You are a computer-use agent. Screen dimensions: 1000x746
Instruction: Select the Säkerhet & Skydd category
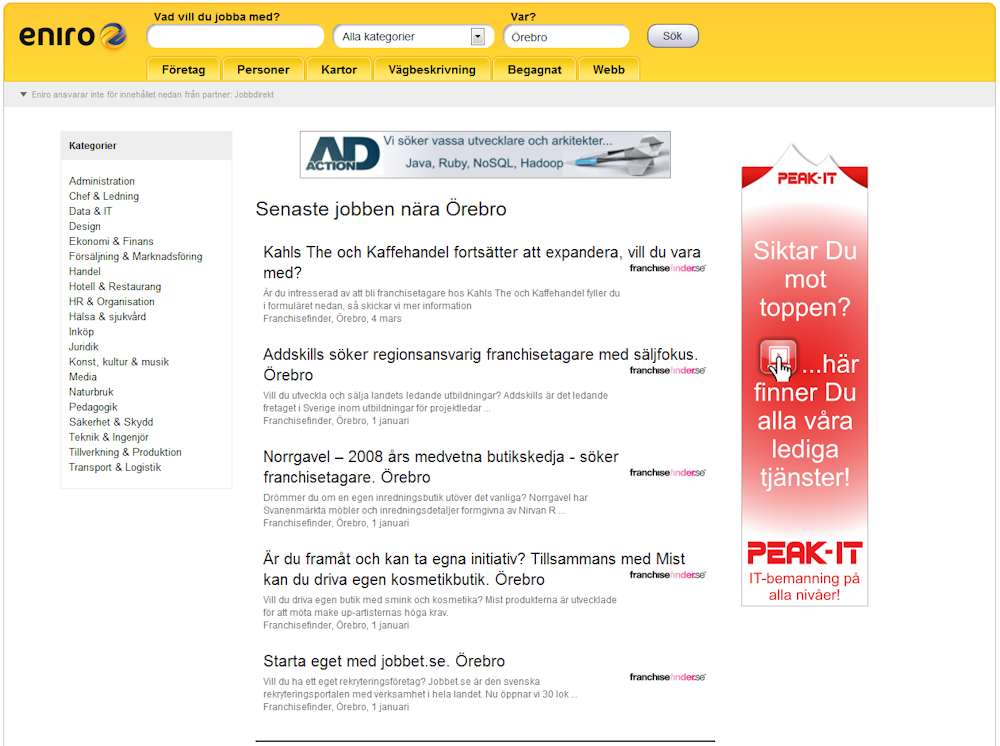click(x=111, y=421)
